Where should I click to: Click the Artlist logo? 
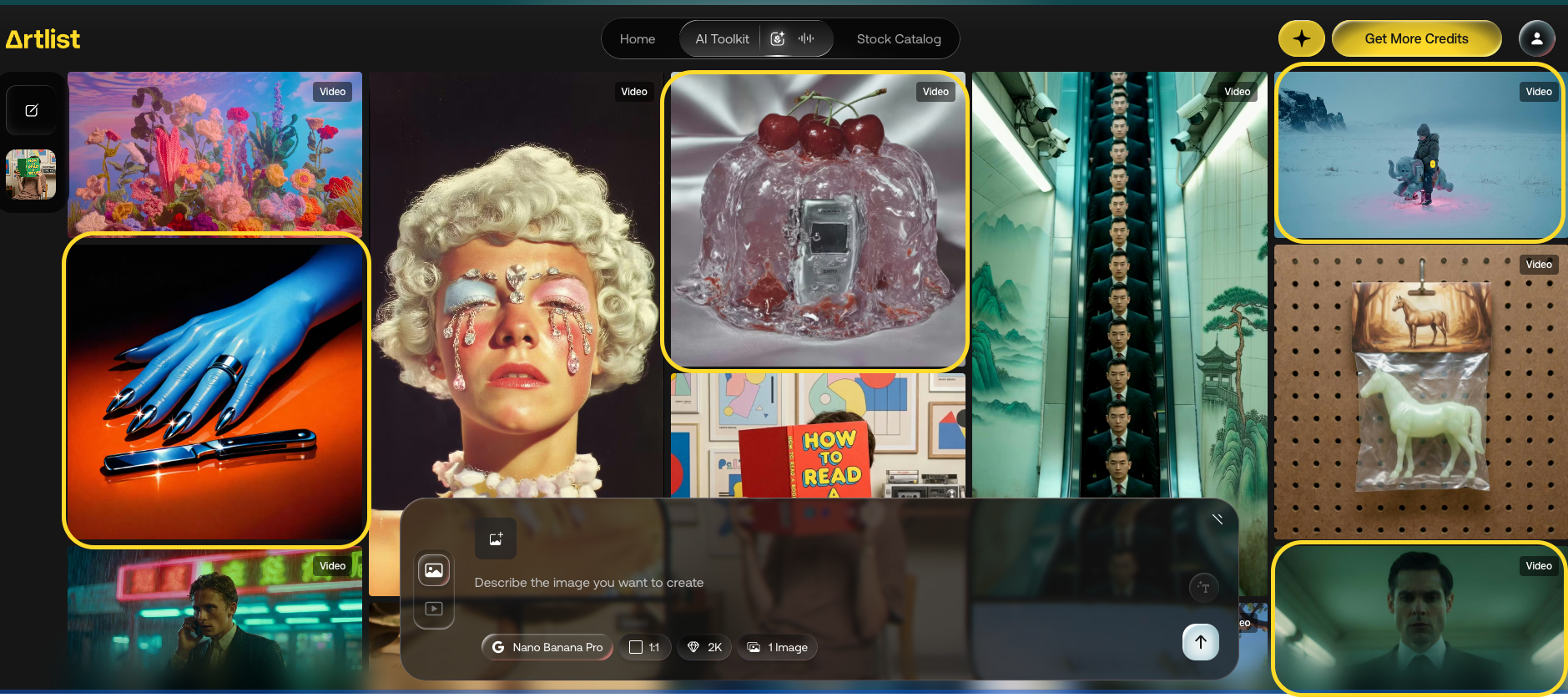43,39
